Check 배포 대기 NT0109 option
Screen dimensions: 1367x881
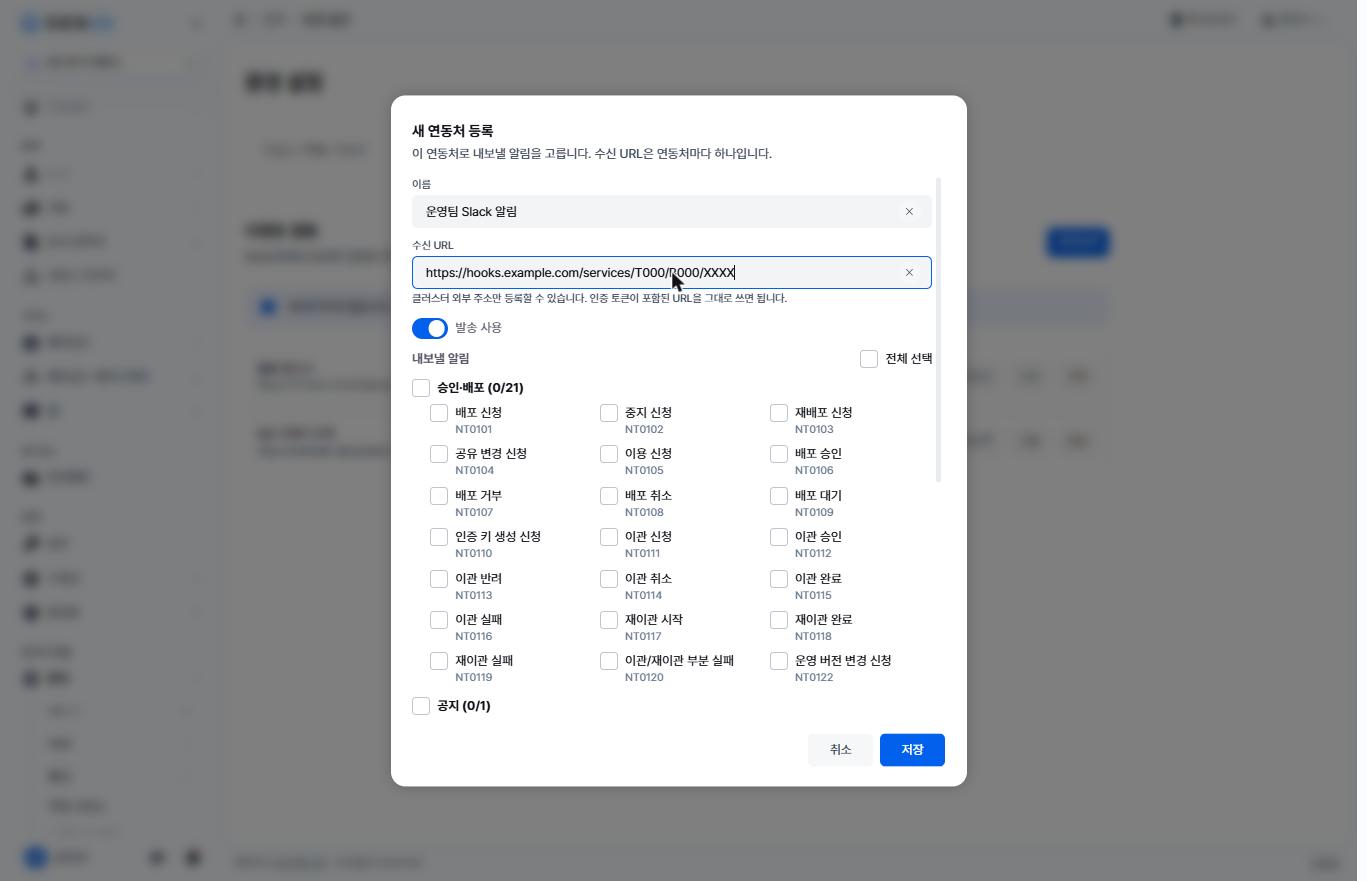pyautogui.click(x=779, y=496)
